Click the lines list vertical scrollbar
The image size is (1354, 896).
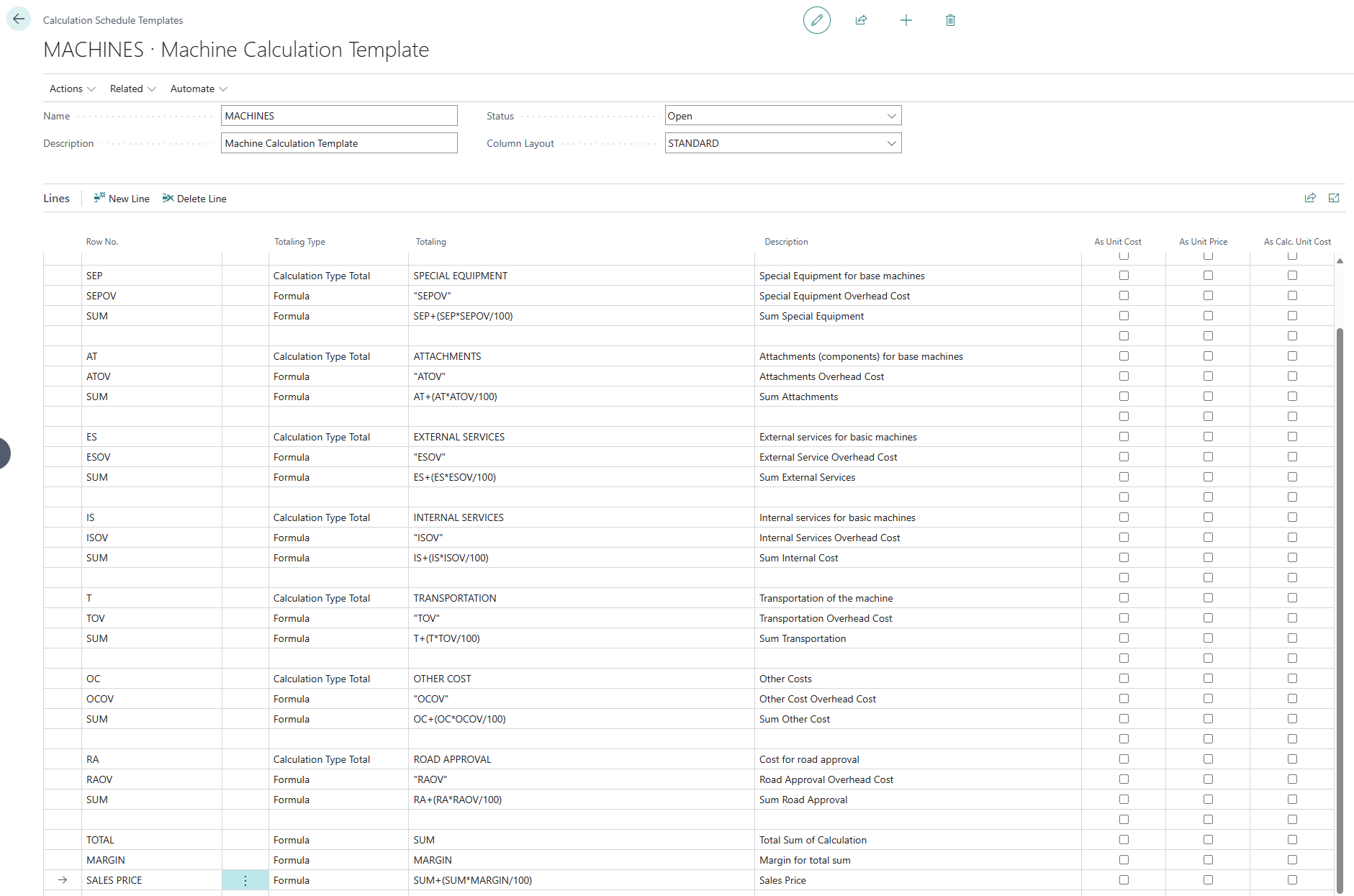(1340, 576)
